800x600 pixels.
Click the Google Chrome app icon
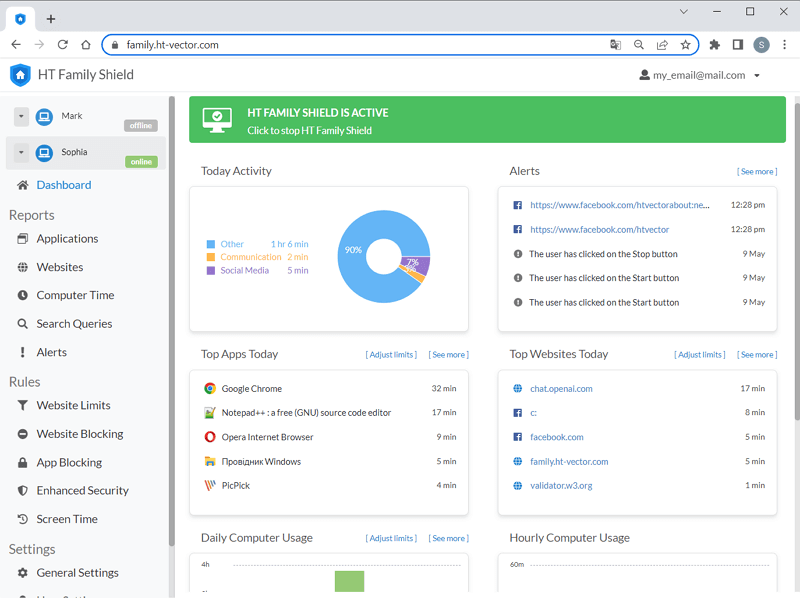click(x=210, y=389)
